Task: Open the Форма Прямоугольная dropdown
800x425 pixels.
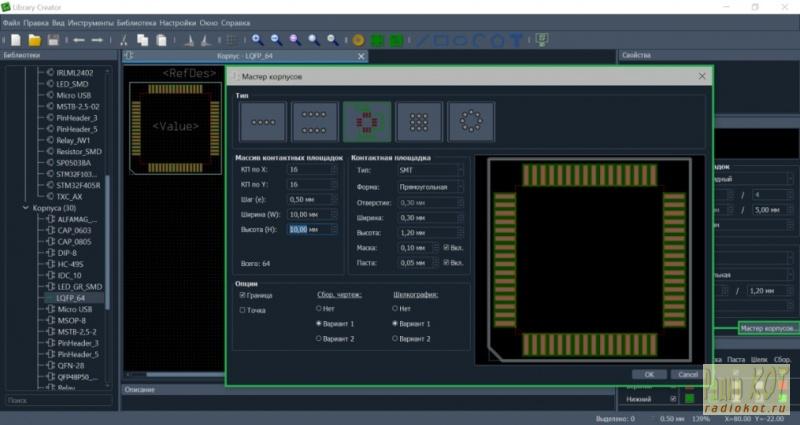Action: [x=430, y=186]
